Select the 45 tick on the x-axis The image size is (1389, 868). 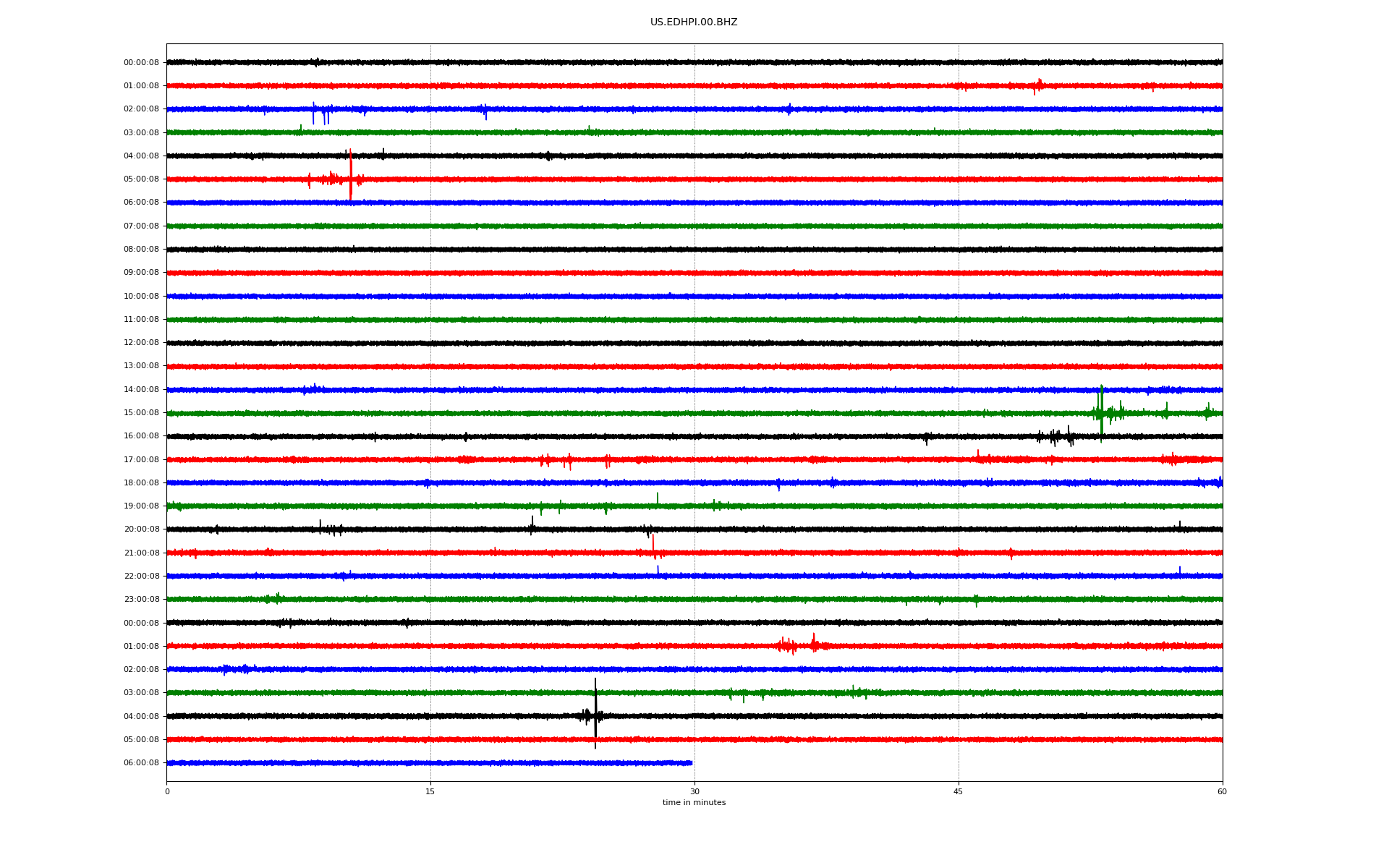[x=958, y=791]
